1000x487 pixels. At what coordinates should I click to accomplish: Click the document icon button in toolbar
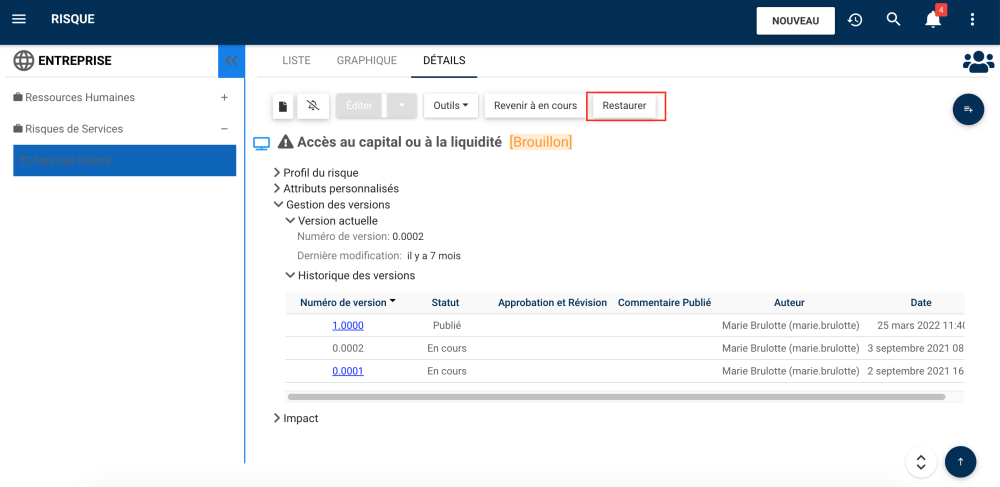point(284,106)
